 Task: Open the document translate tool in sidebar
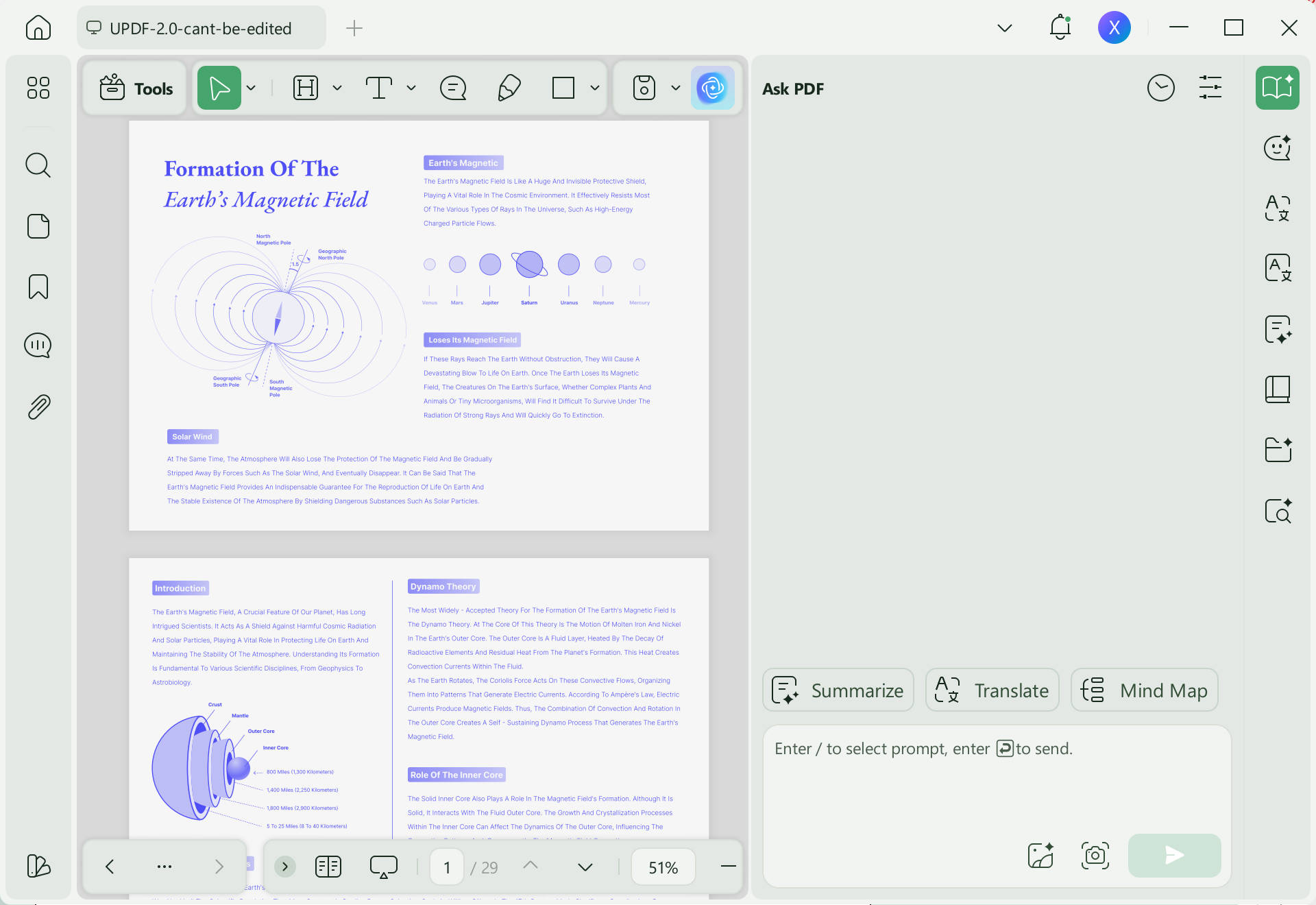click(1278, 268)
